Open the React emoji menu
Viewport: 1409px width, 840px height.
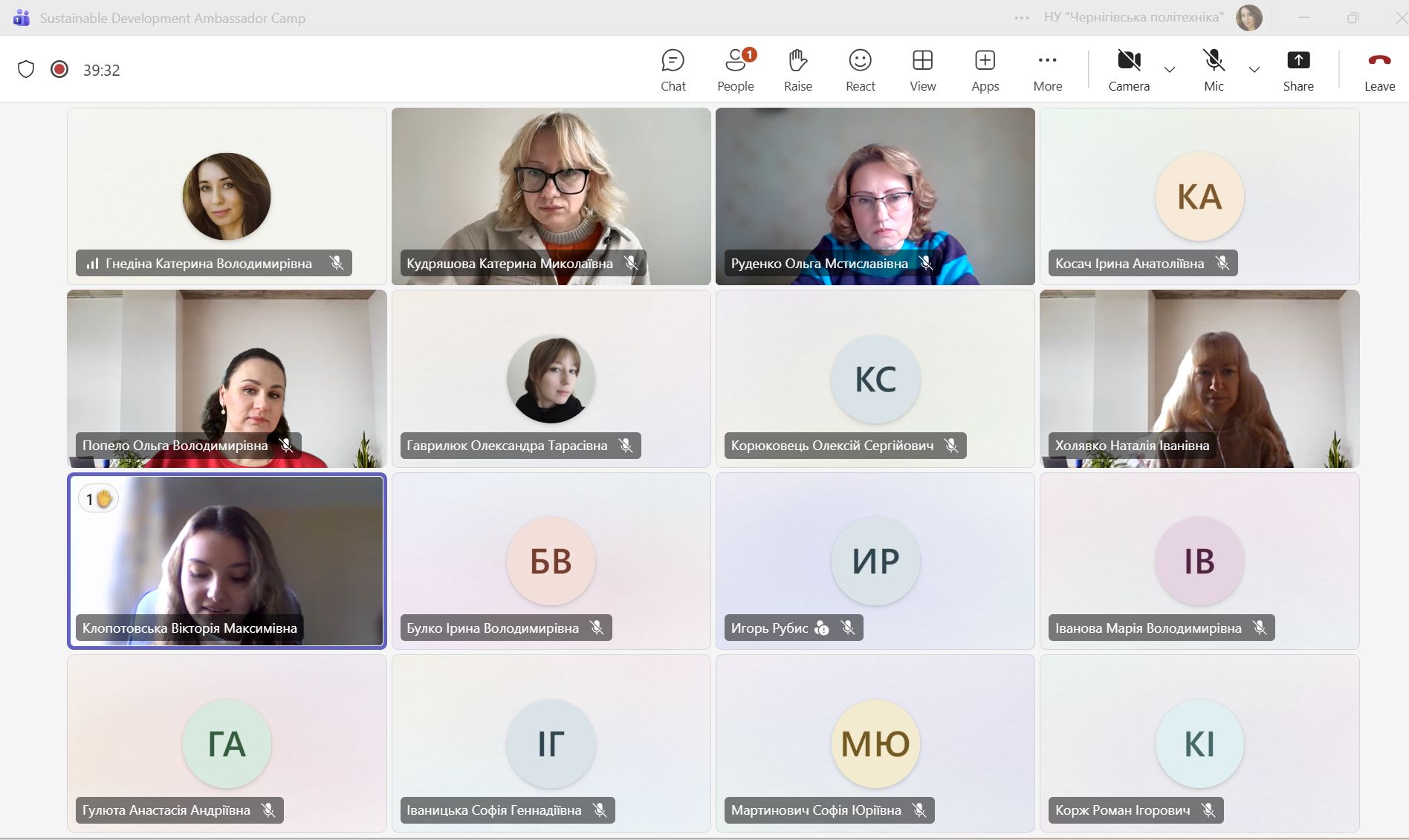[x=860, y=70]
